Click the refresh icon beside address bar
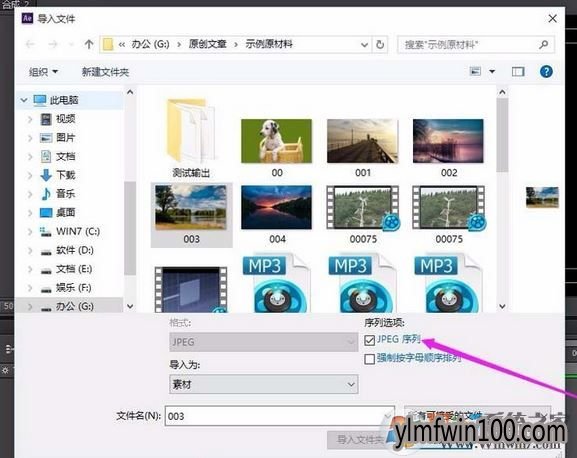577x458 pixels. 380,45
